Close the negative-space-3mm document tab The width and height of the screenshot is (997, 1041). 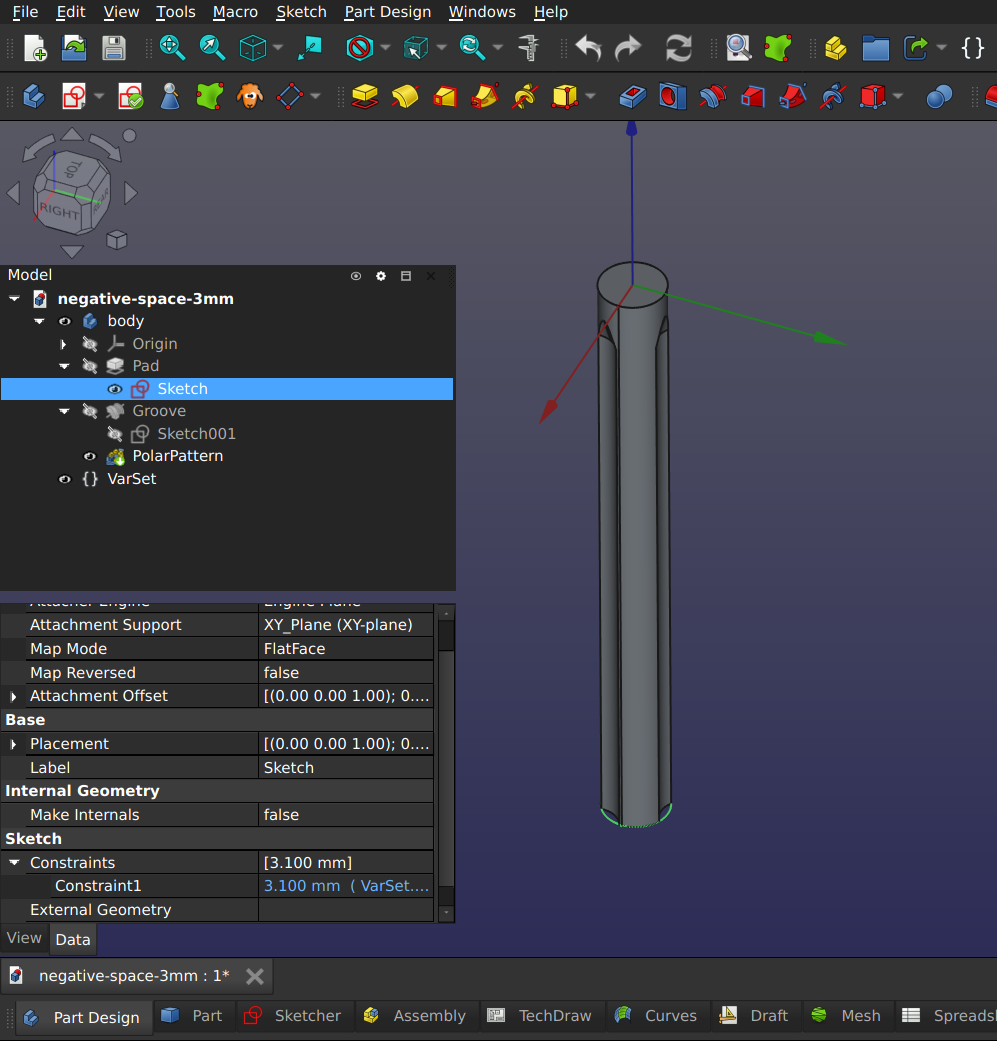pos(255,976)
